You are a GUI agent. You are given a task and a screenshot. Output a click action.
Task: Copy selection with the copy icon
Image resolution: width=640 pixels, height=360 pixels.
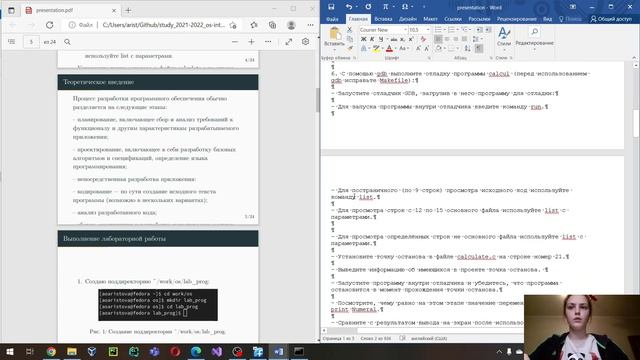point(349,39)
